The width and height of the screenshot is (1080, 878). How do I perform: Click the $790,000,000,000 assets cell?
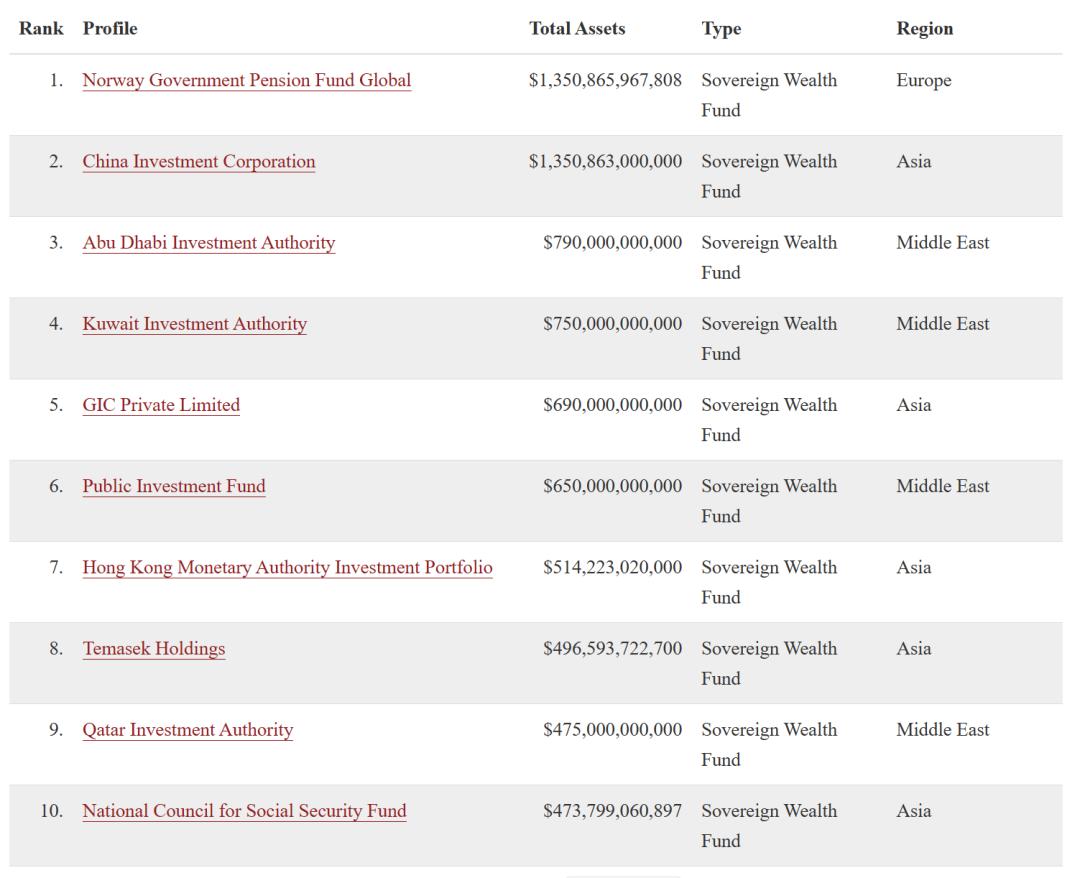612,243
